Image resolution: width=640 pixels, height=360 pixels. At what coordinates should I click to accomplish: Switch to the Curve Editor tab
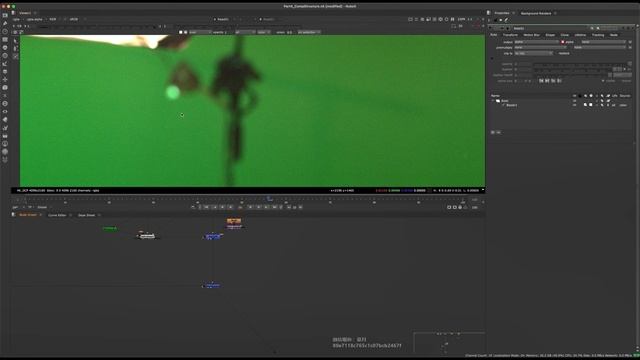click(57, 215)
